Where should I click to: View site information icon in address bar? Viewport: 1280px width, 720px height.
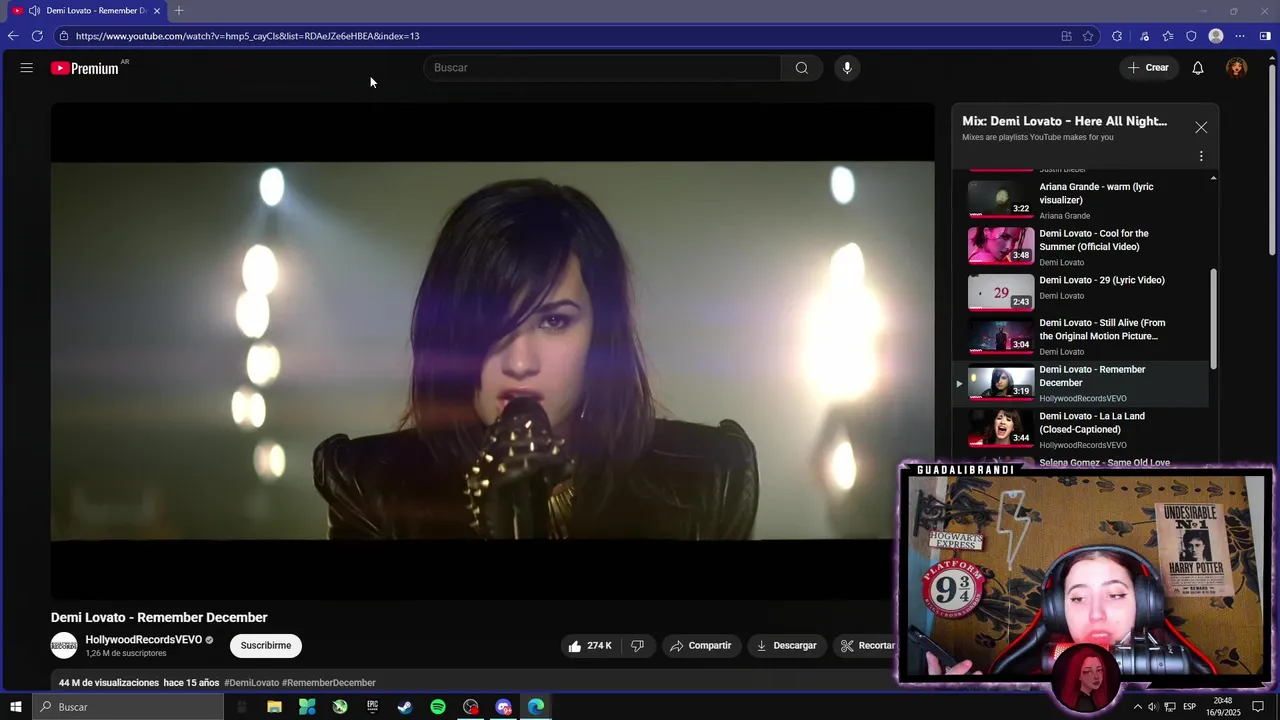point(64,36)
